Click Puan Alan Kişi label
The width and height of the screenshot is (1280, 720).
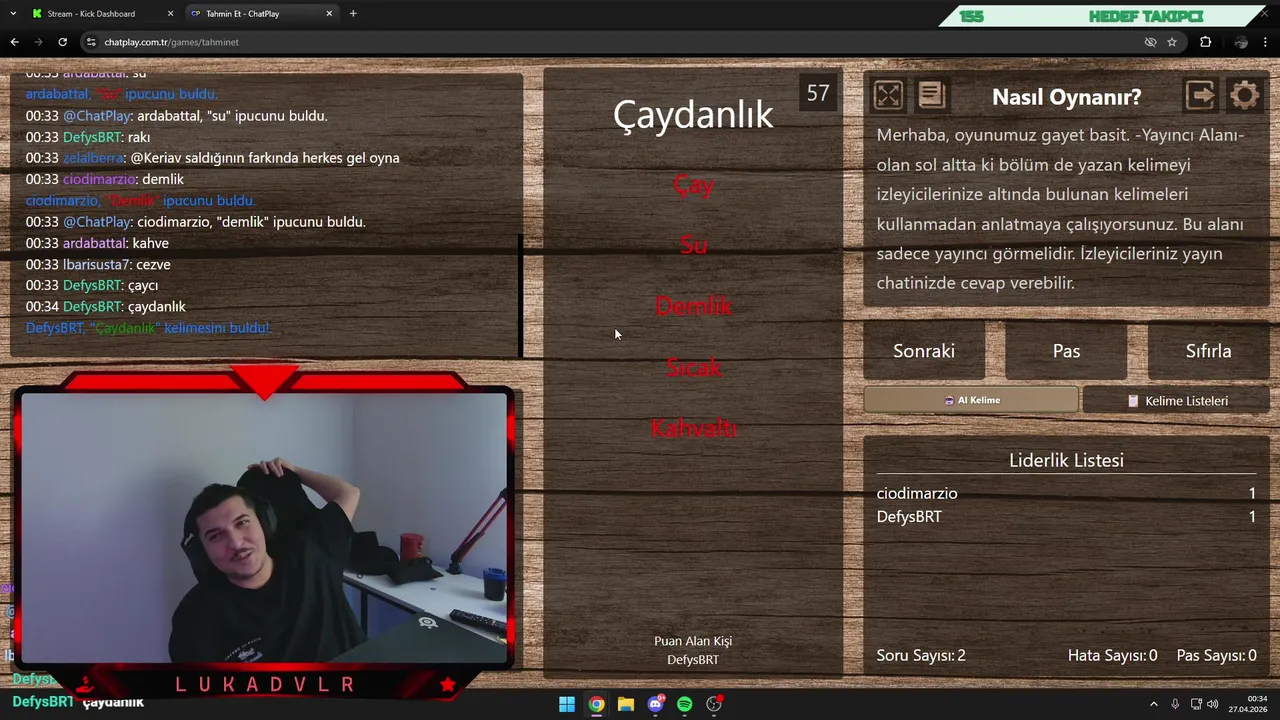pyautogui.click(x=693, y=641)
